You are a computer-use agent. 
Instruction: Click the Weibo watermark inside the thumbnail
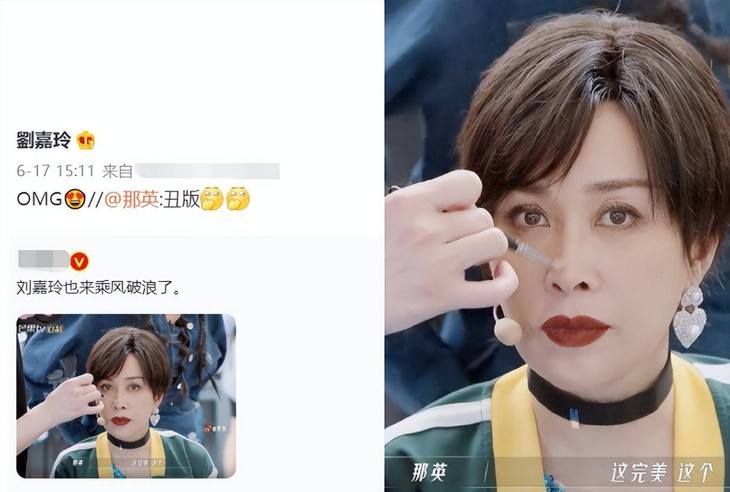click(215, 428)
